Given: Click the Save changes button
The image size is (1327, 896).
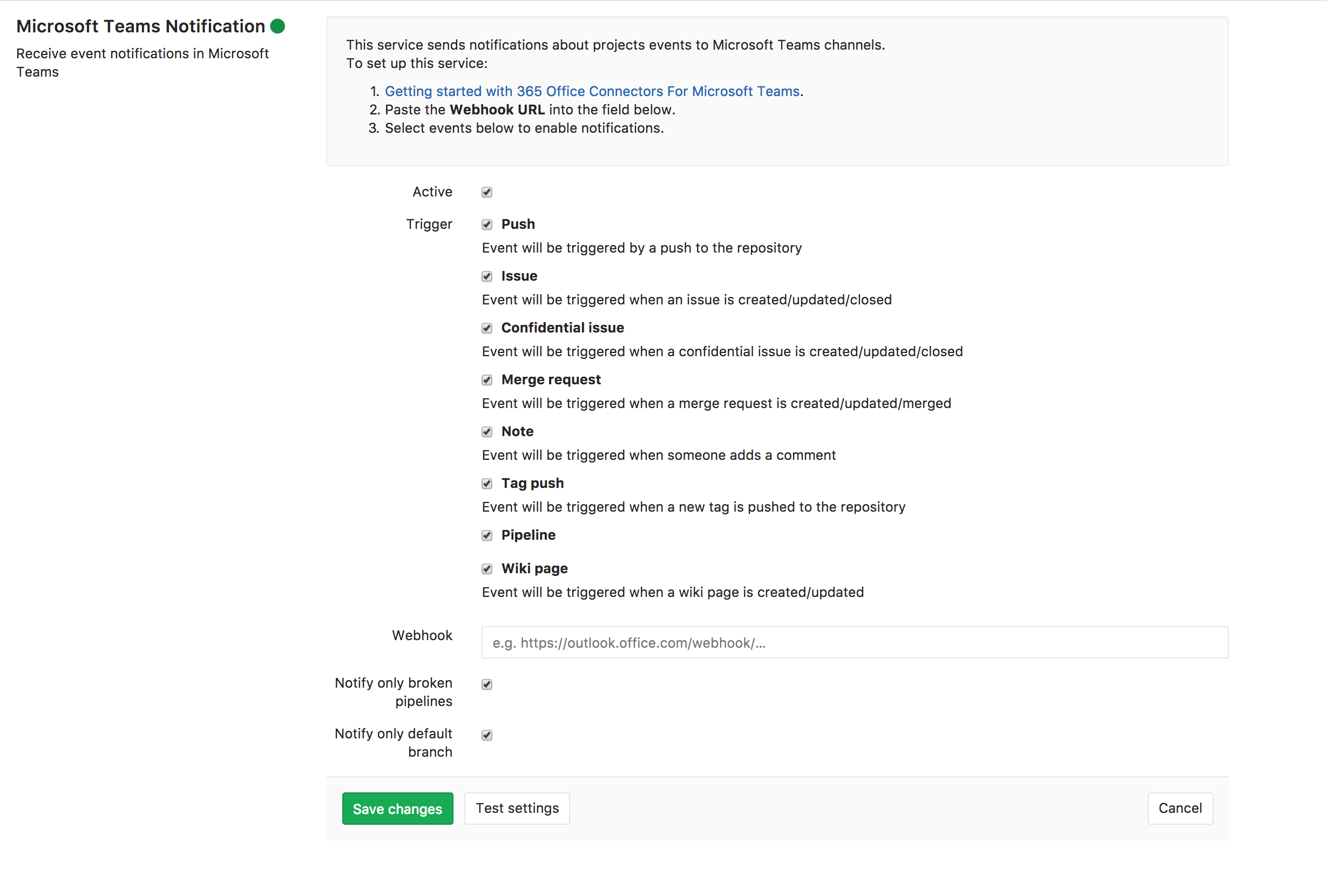Looking at the screenshot, I should (x=397, y=808).
